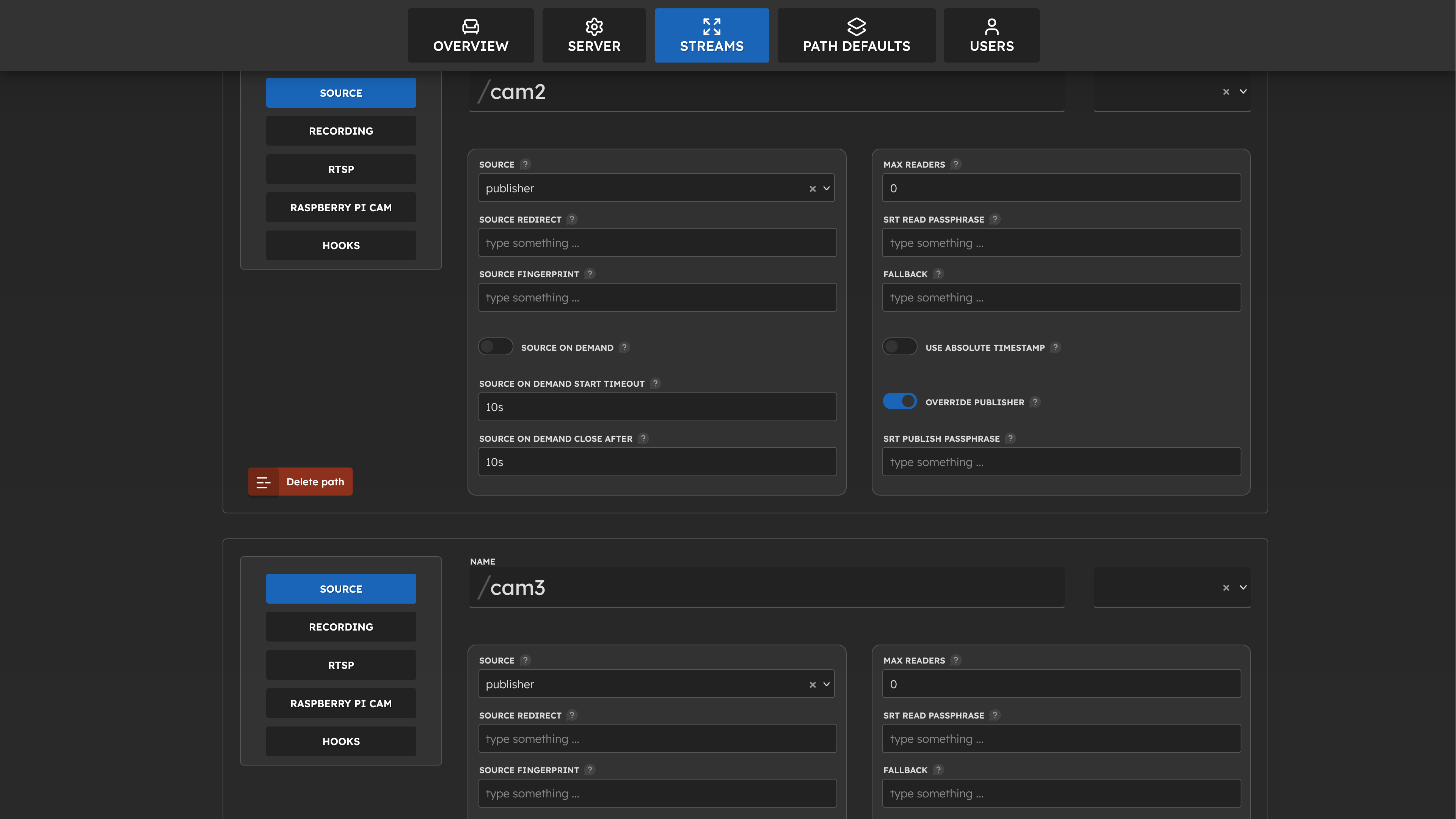Toggle Use Absolute Timestamp switch

point(899,347)
